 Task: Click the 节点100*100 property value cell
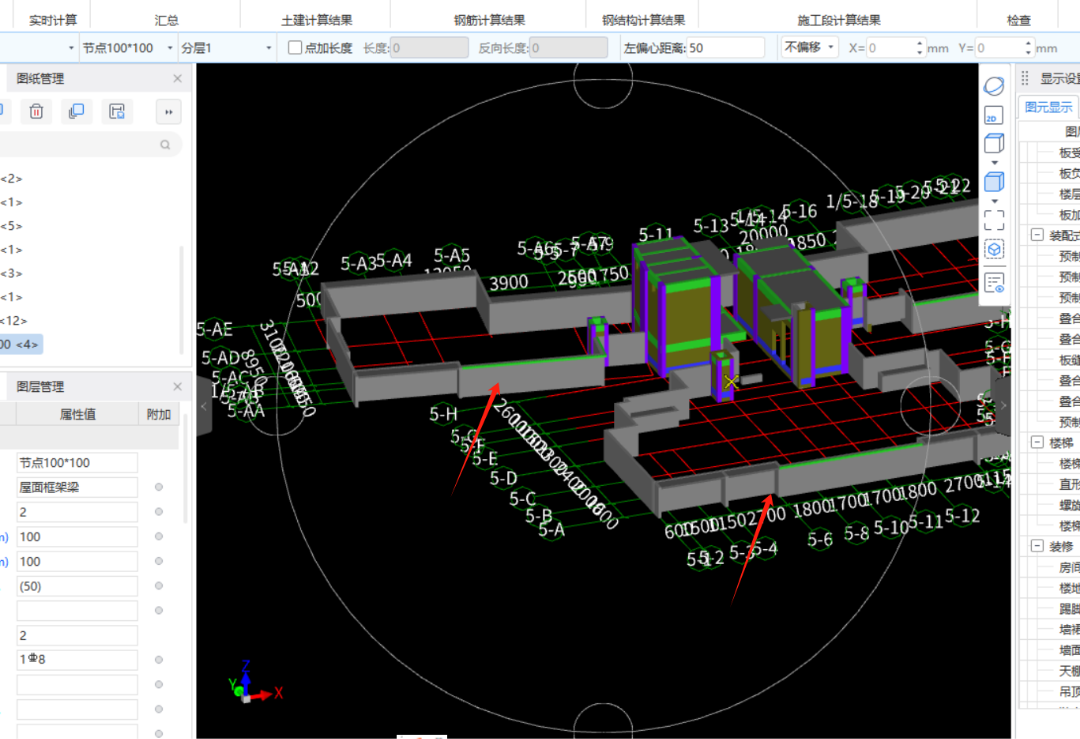click(x=77, y=463)
